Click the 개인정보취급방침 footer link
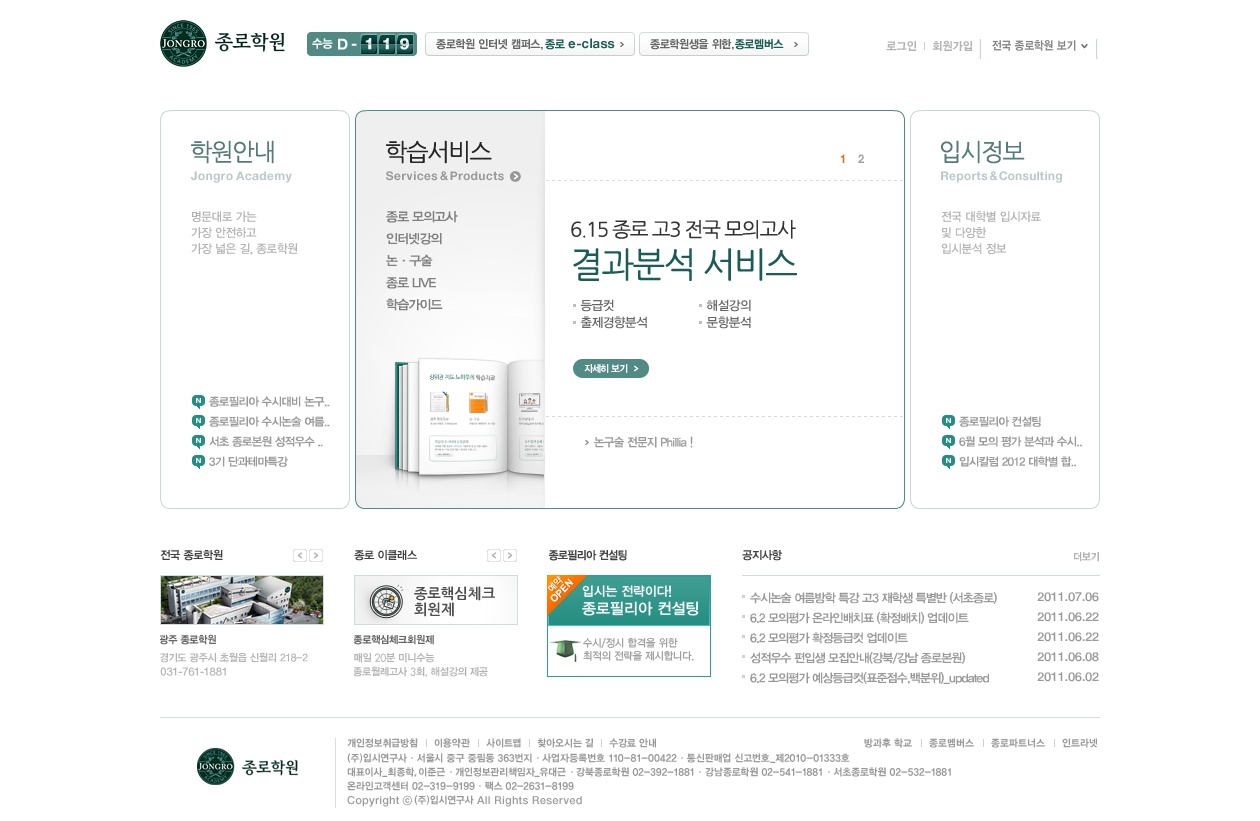The image size is (1260, 821). coord(382,743)
